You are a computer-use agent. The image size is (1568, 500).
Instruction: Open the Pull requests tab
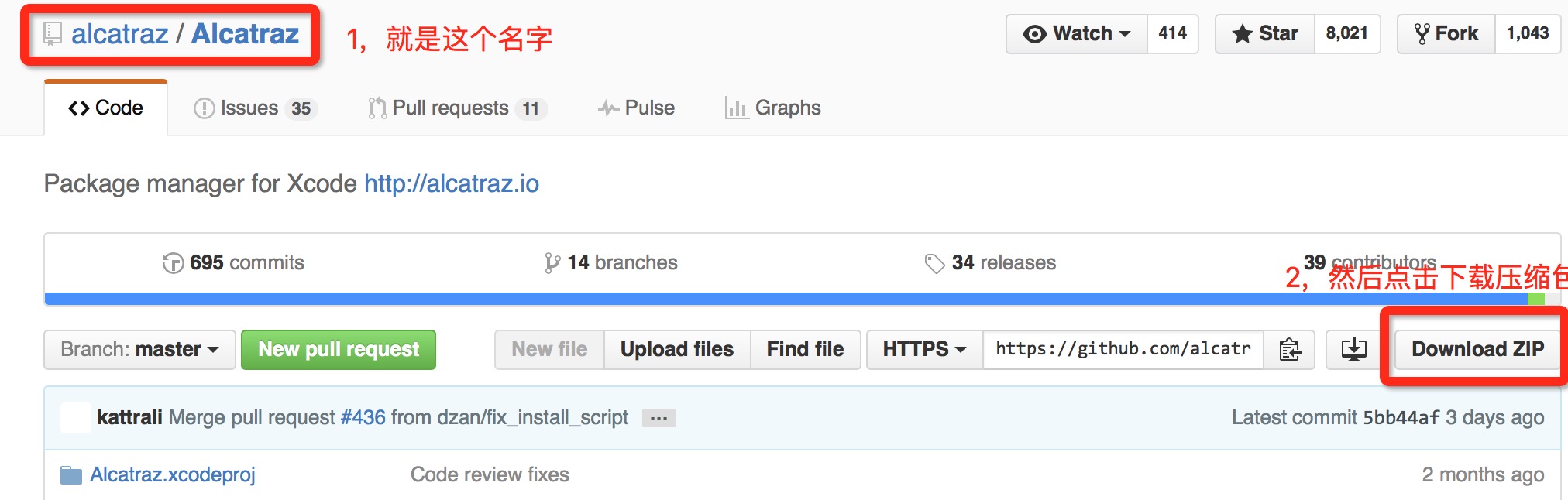pos(458,108)
